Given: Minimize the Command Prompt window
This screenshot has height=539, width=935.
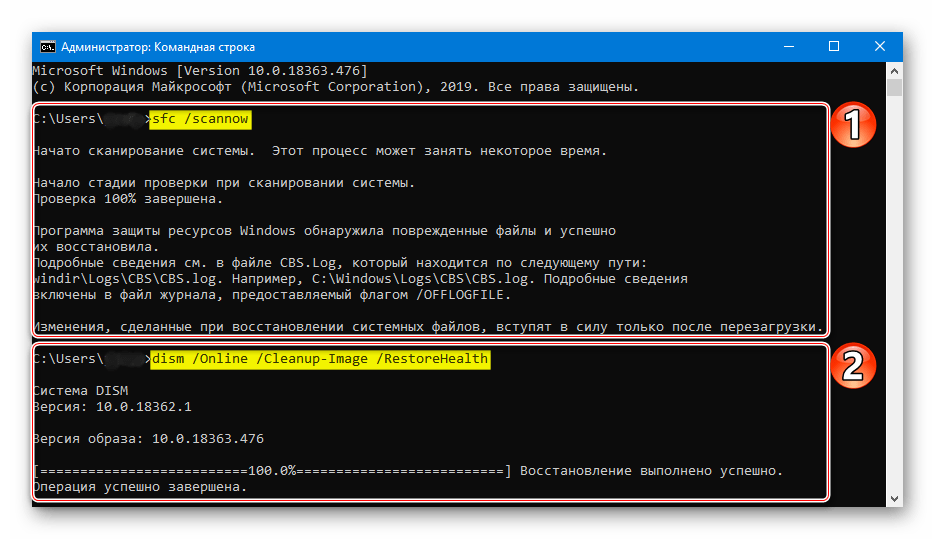Looking at the screenshot, I should (x=787, y=47).
